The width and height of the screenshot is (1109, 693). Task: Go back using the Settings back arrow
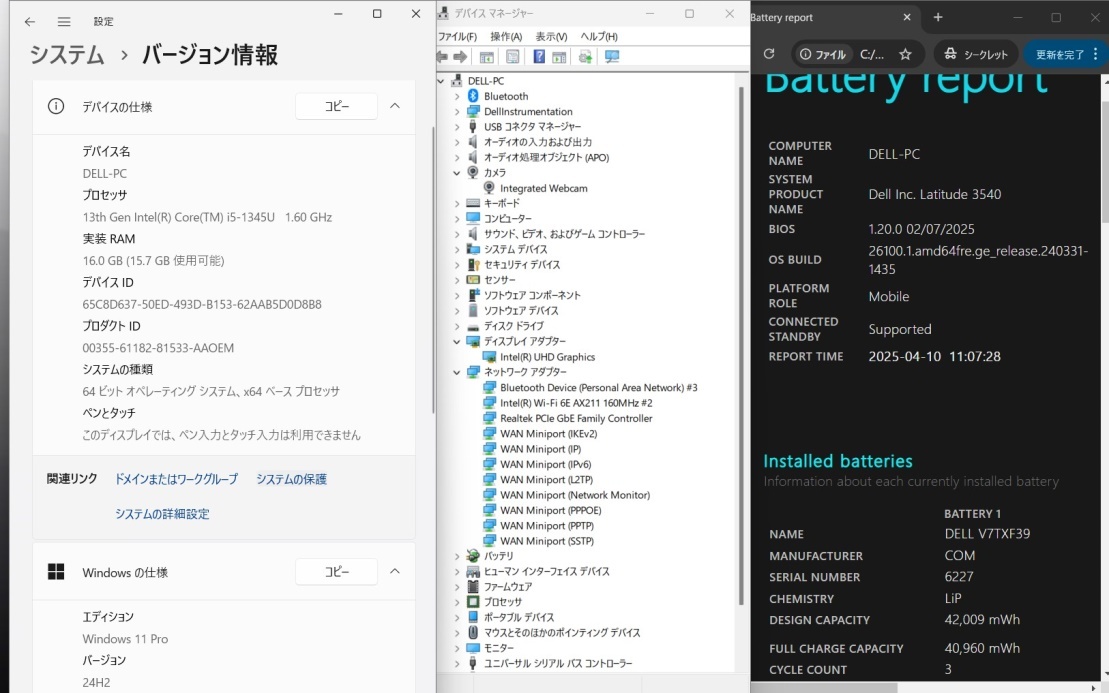(30, 22)
